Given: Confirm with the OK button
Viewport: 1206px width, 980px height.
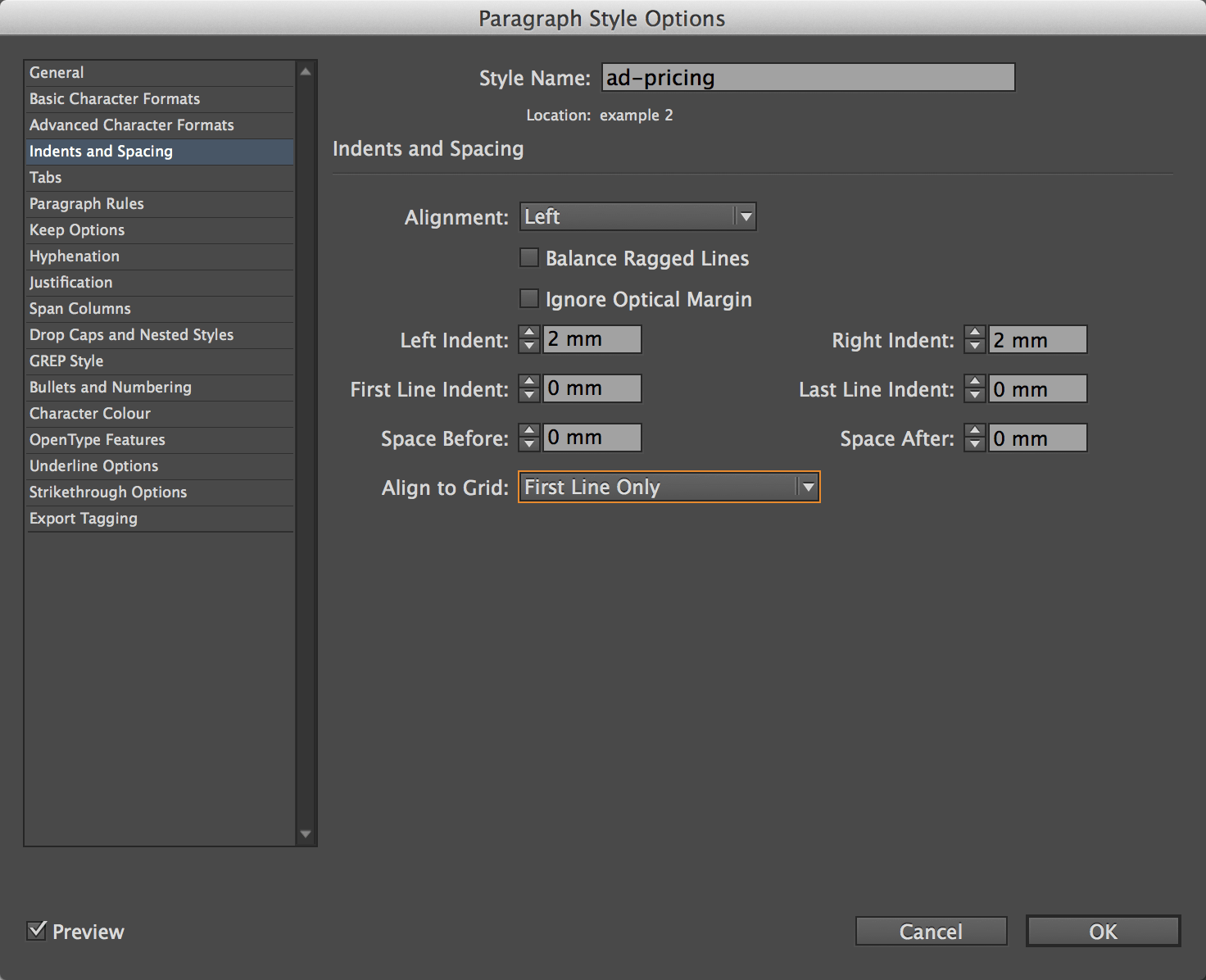Looking at the screenshot, I should pos(1103,932).
